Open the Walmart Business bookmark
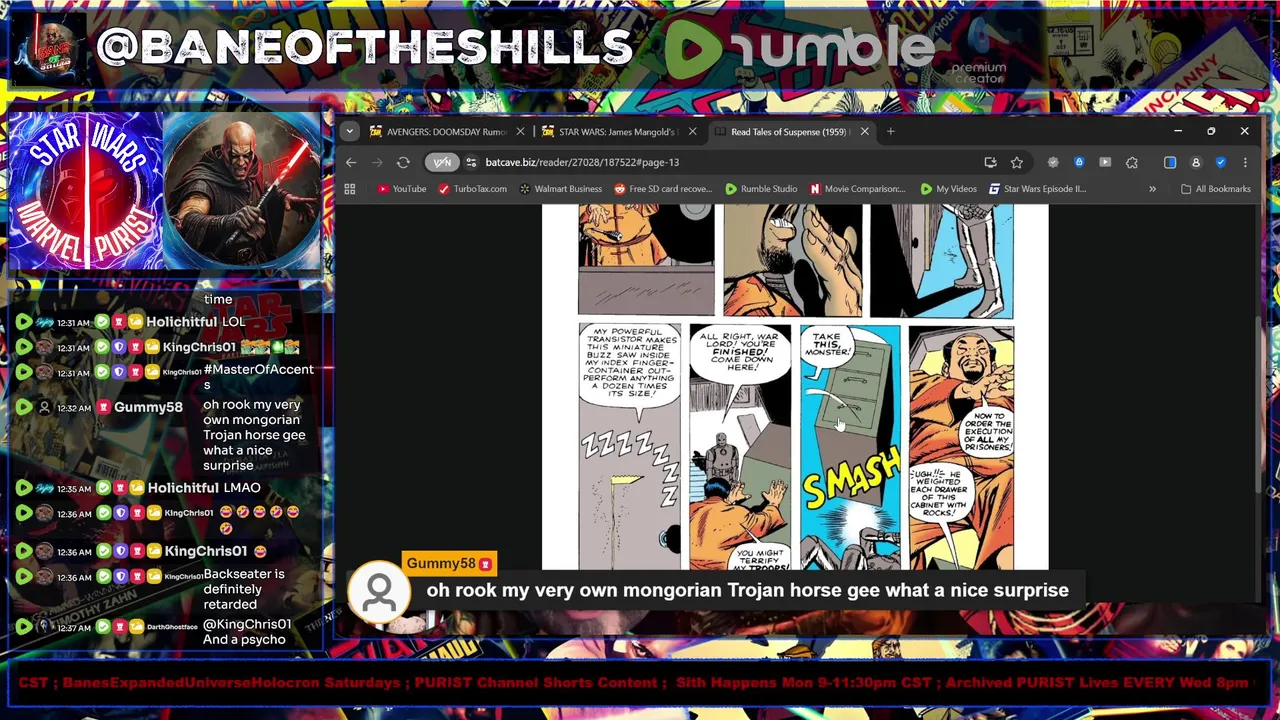Image resolution: width=1280 pixels, height=720 pixels. (560, 189)
